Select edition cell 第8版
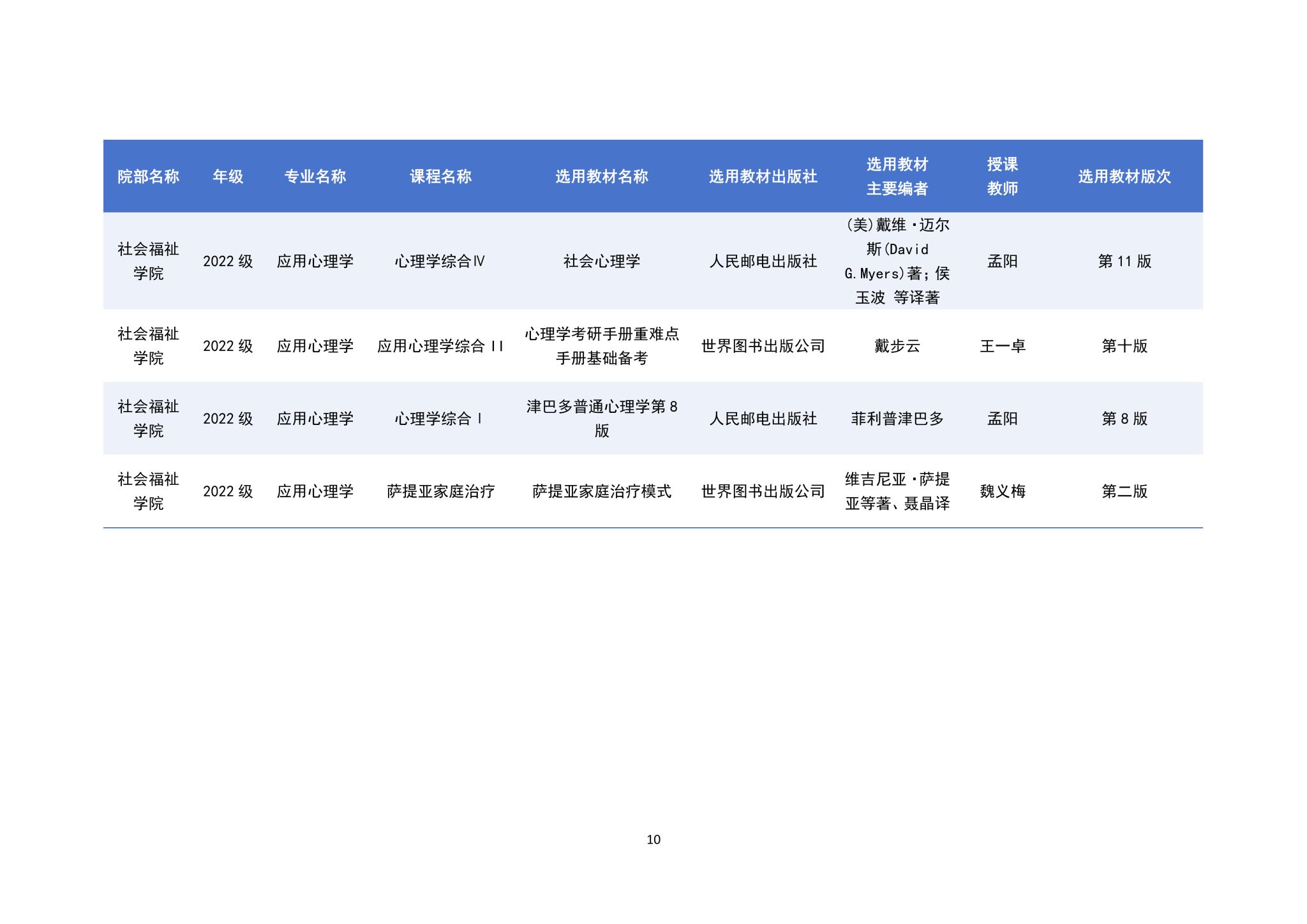Image resolution: width=1307 pixels, height=924 pixels. [1124, 419]
